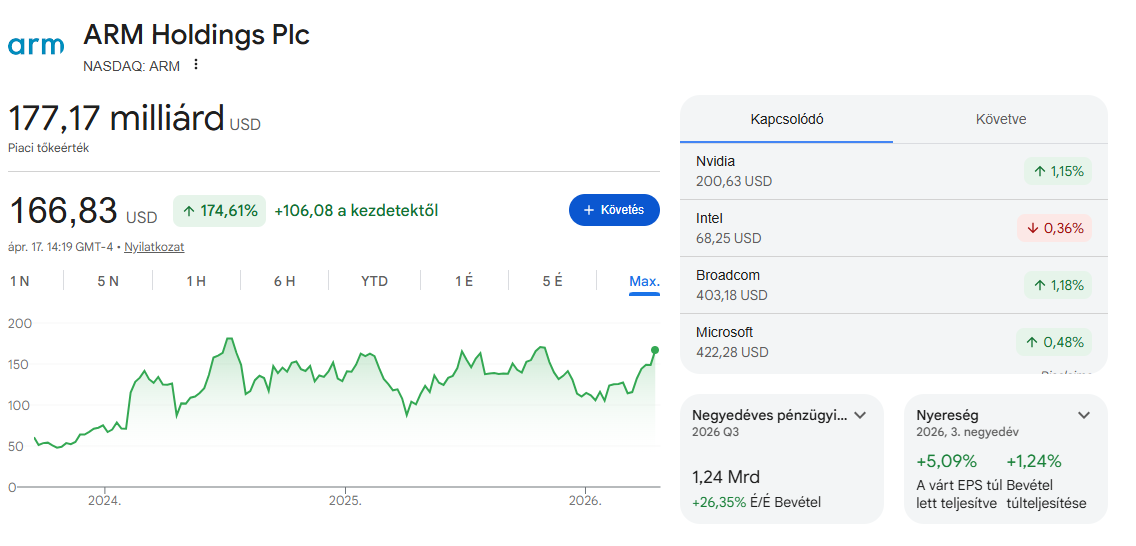Image resolution: width=1136 pixels, height=546 pixels.
Task: Select the 1 H time range
Action: click(196, 281)
